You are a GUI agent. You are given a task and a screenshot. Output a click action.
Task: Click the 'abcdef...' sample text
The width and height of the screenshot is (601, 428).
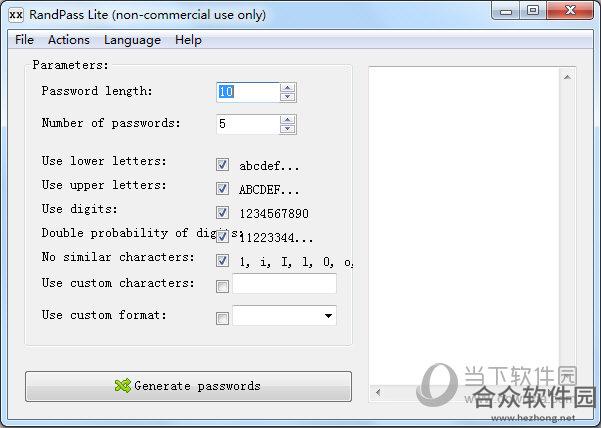pyautogui.click(x=269, y=166)
